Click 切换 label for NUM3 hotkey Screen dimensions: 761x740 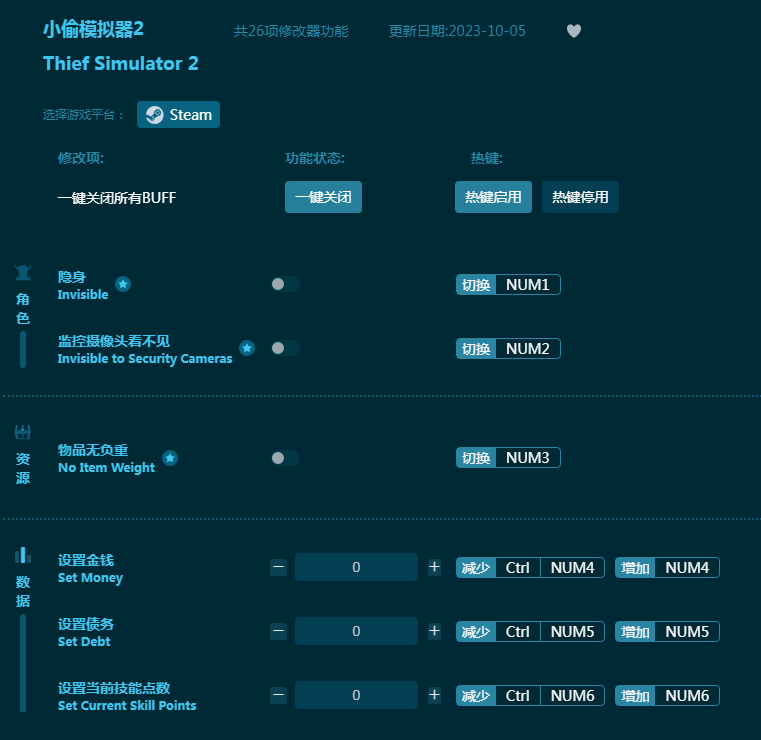pos(476,458)
